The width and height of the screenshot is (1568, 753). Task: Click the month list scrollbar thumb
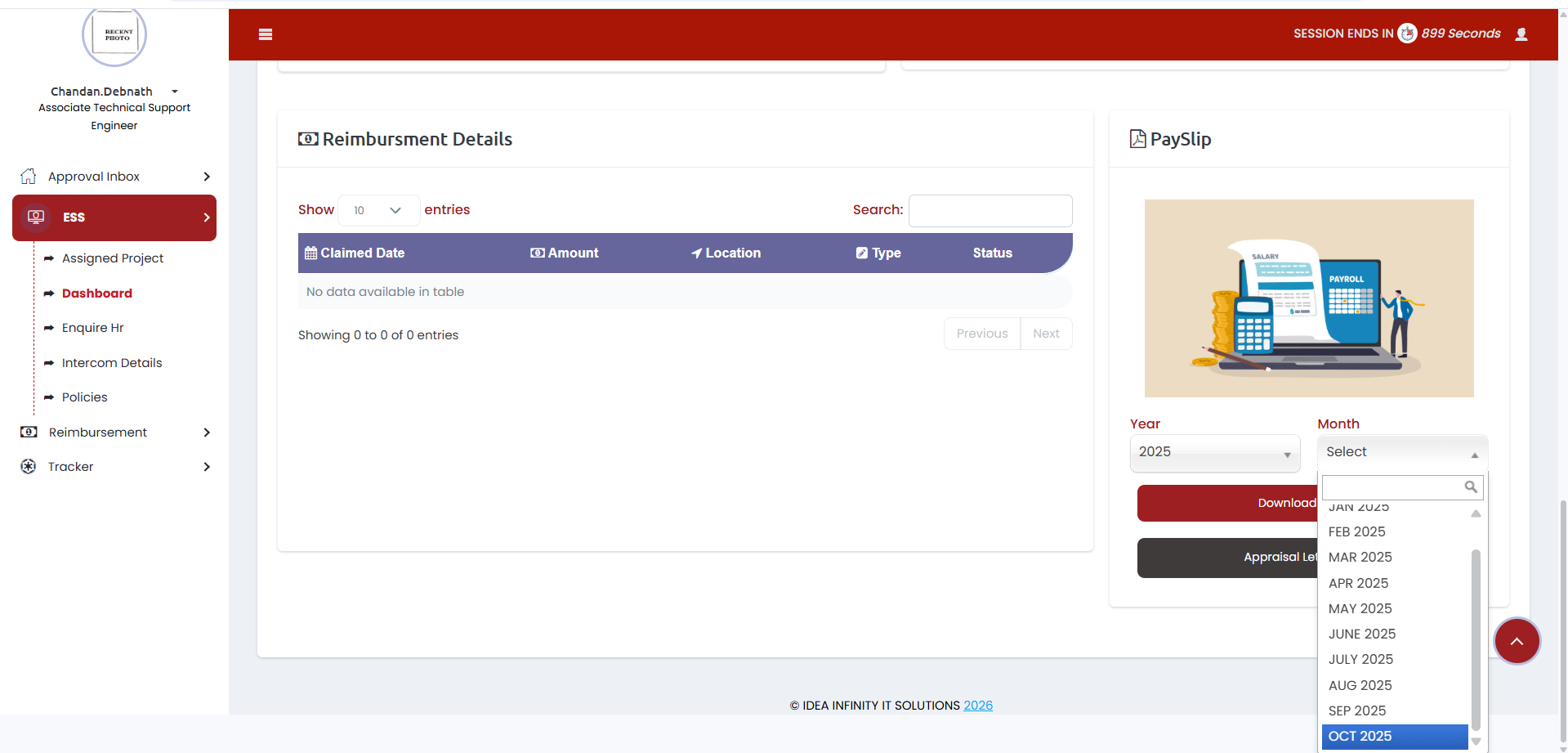1476,639
